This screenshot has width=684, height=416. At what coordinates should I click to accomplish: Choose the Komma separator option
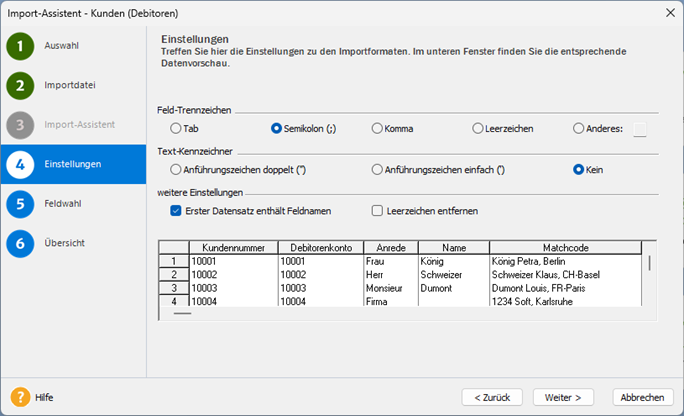pyautogui.click(x=377, y=129)
